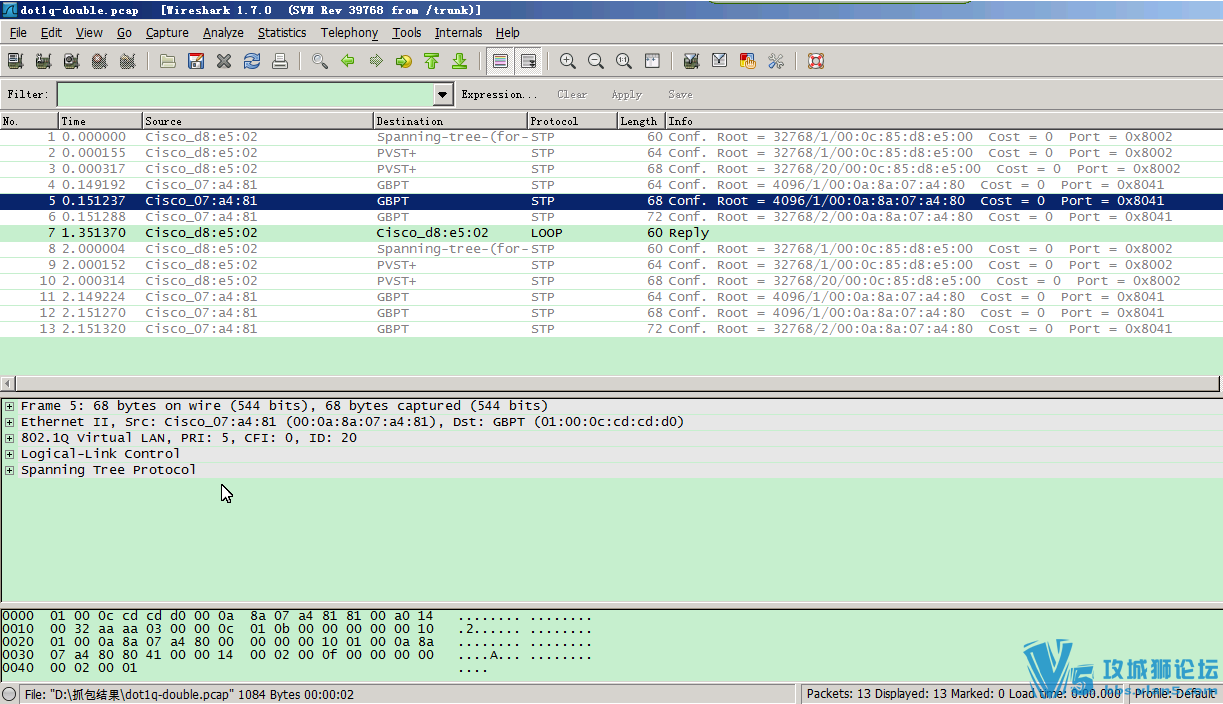The height and width of the screenshot is (704, 1223).
Task: Open Wireshark preferences from the toolbar
Action: [775, 61]
